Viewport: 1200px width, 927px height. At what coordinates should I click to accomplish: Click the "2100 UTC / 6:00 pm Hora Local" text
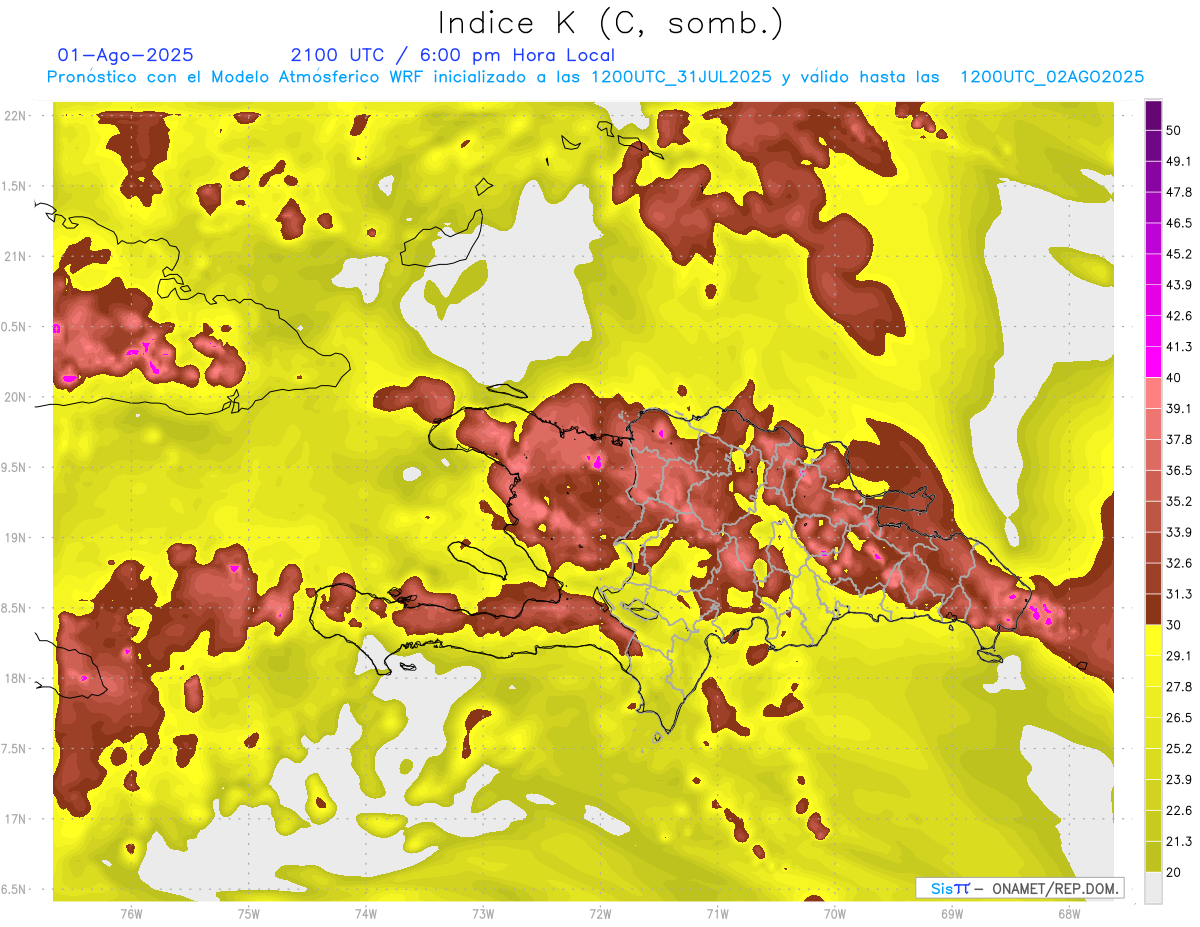[453, 55]
